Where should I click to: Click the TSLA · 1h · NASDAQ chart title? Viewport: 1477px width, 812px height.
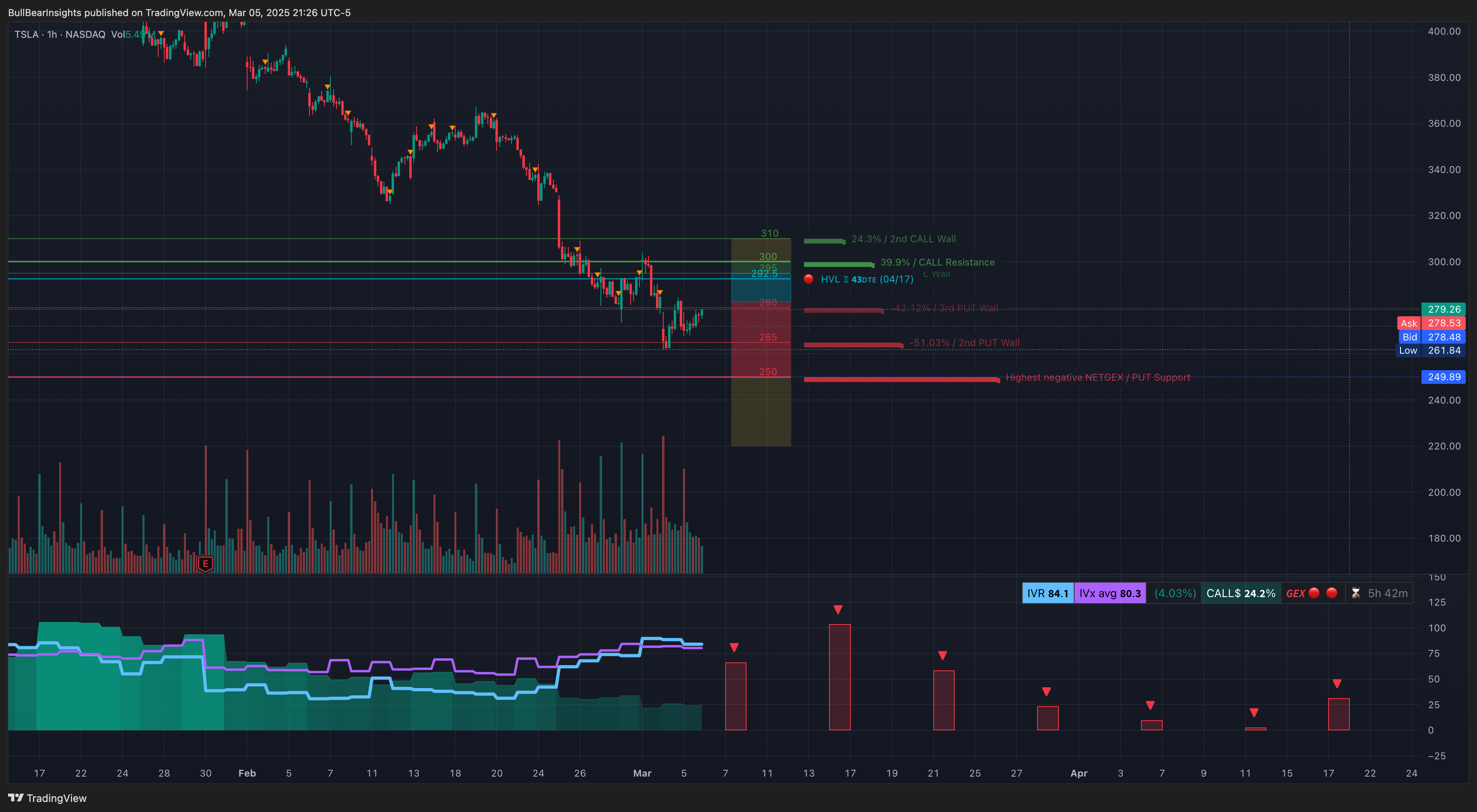click(60, 35)
